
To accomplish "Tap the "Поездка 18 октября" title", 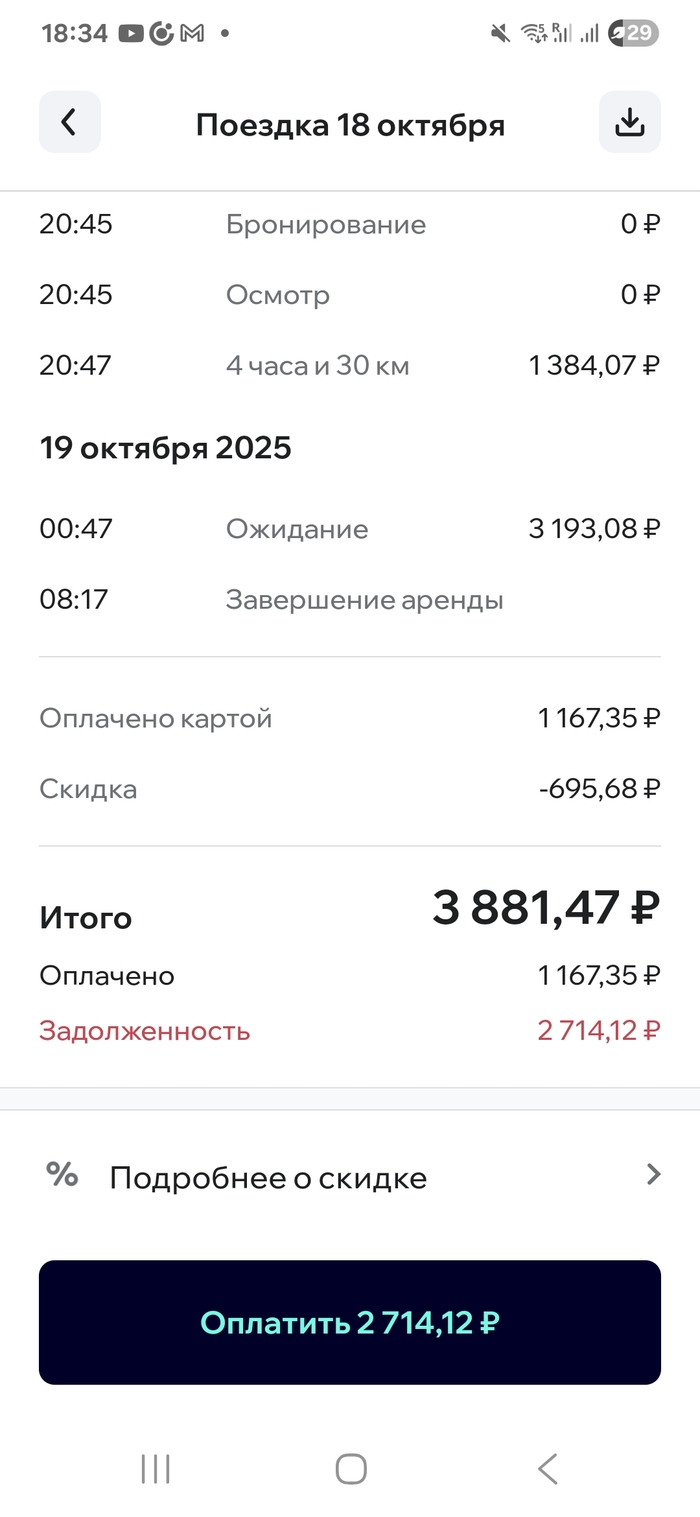I will (350, 125).
